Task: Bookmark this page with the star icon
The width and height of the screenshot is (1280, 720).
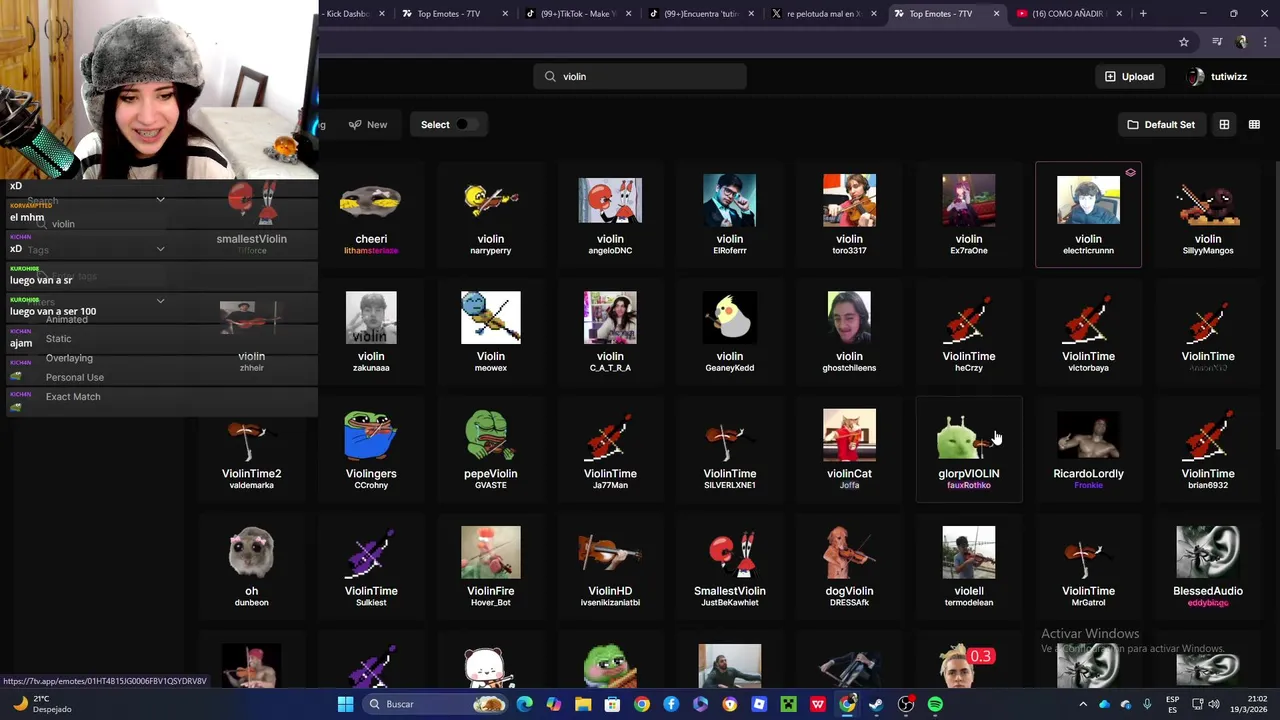Action: [1184, 42]
